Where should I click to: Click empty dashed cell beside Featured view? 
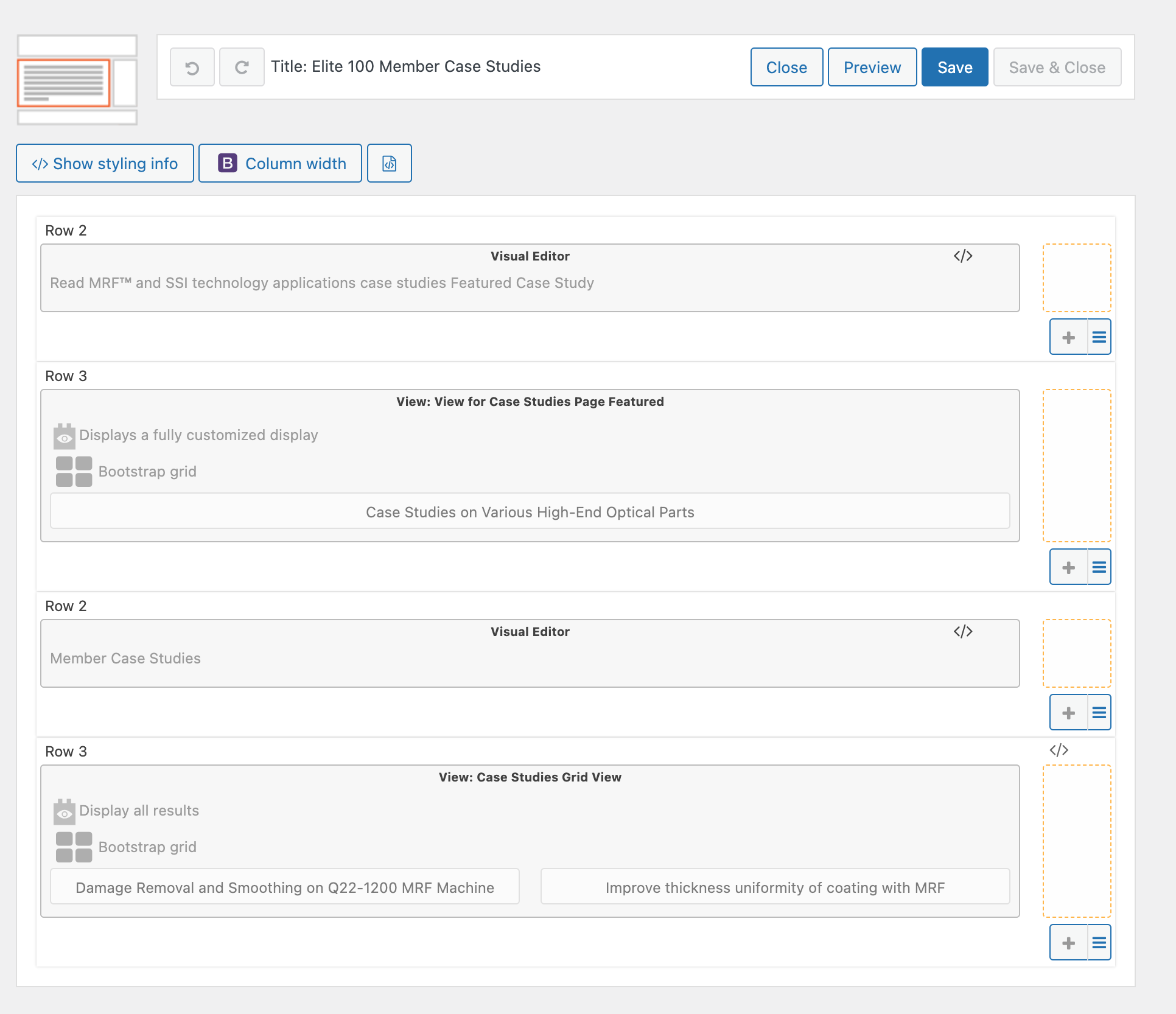point(1077,466)
